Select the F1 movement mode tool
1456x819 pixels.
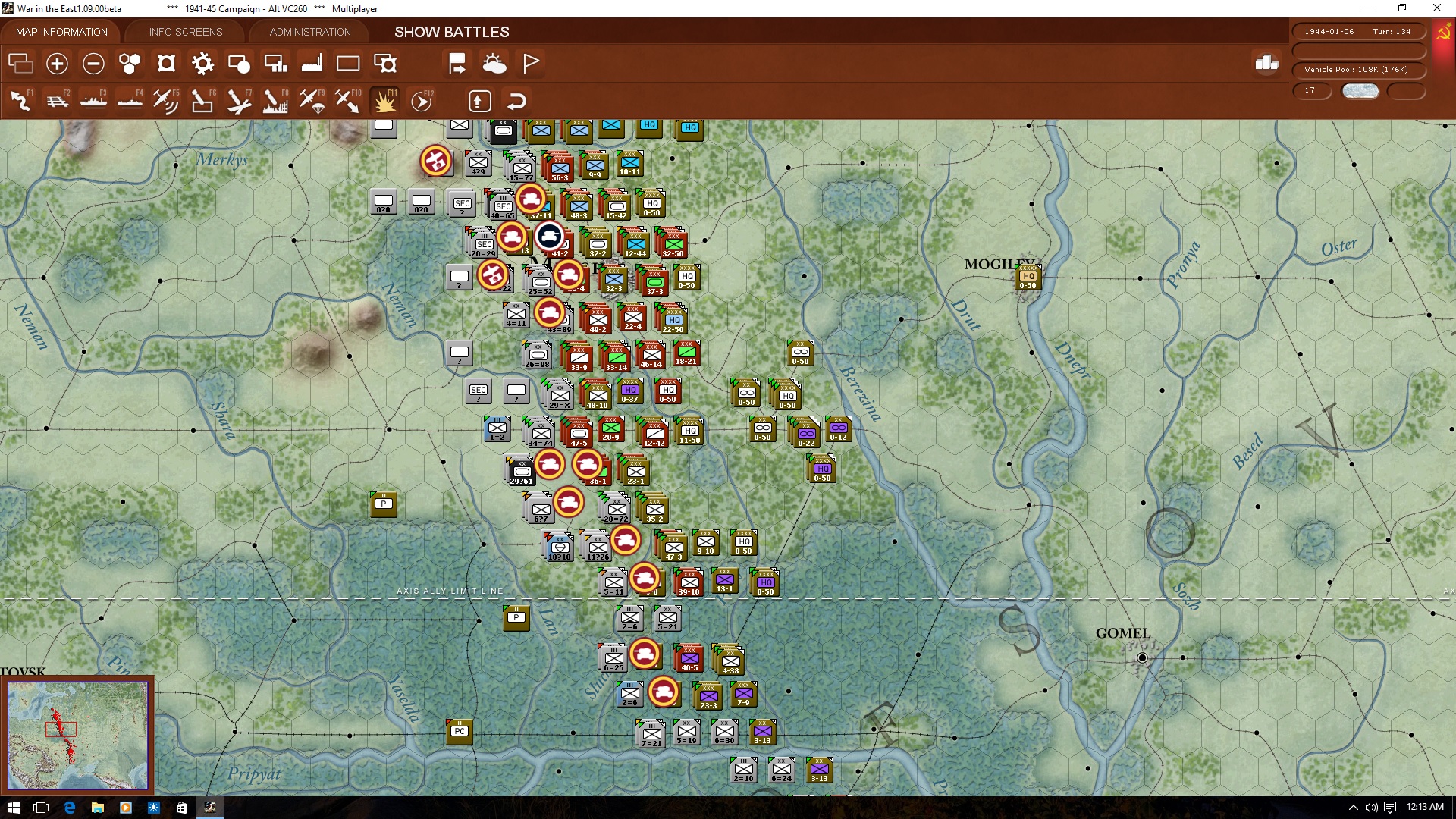click(x=20, y=99)
